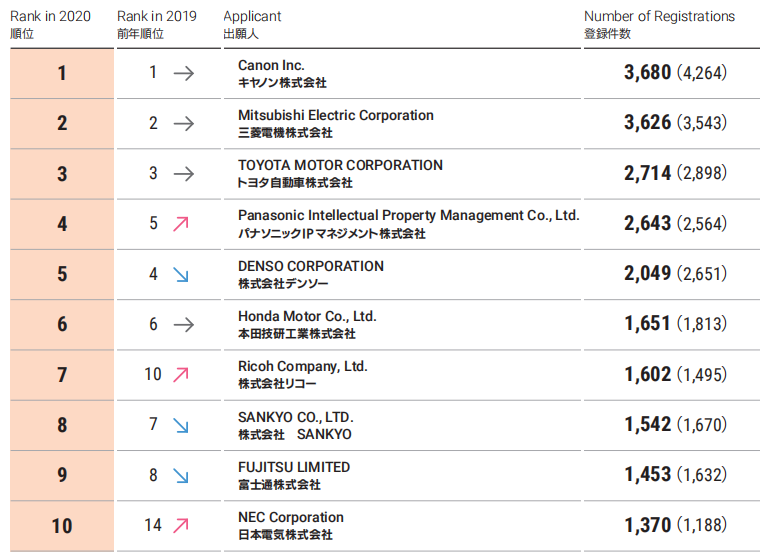Click 'Mitsubishi Electric Corporation' applicant name

pos(336,115)
